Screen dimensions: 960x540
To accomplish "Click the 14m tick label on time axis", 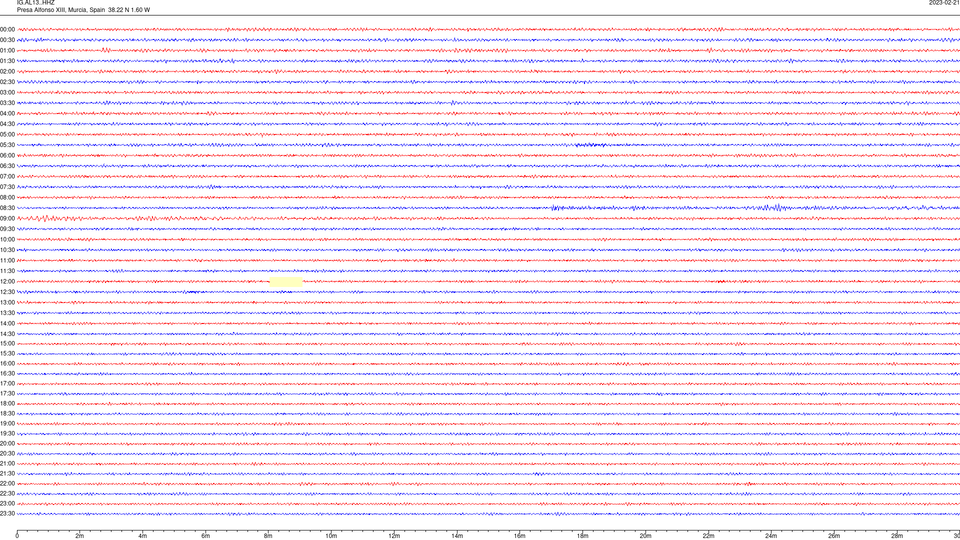I will 457,536.
